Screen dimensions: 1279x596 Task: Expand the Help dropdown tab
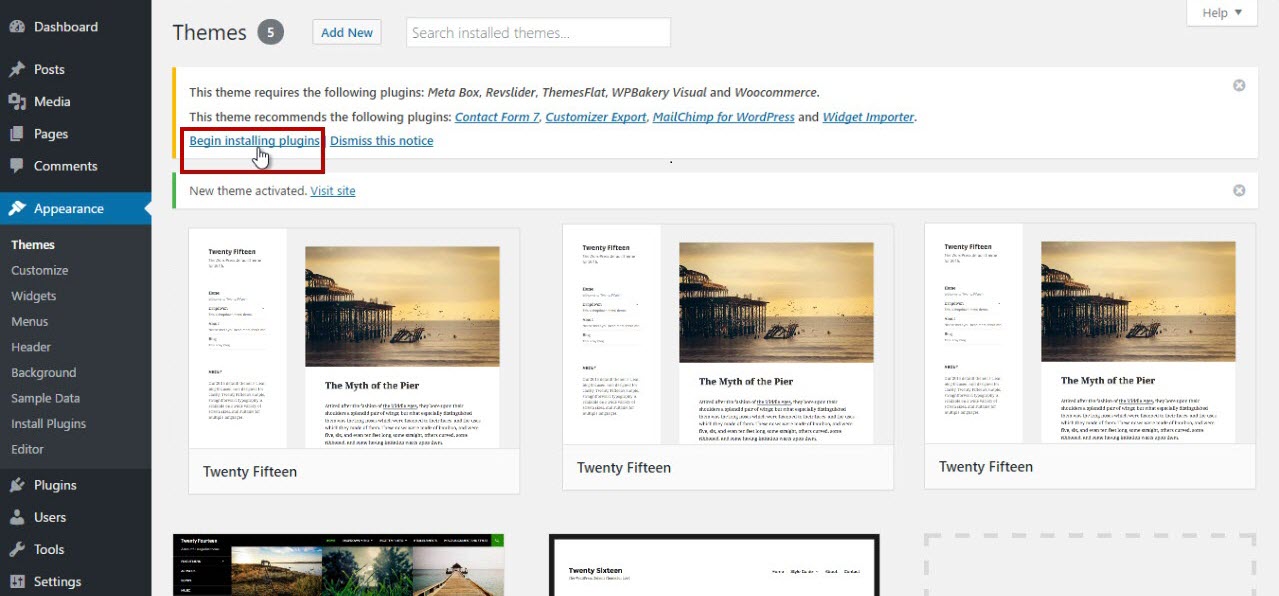point(1221,13)
